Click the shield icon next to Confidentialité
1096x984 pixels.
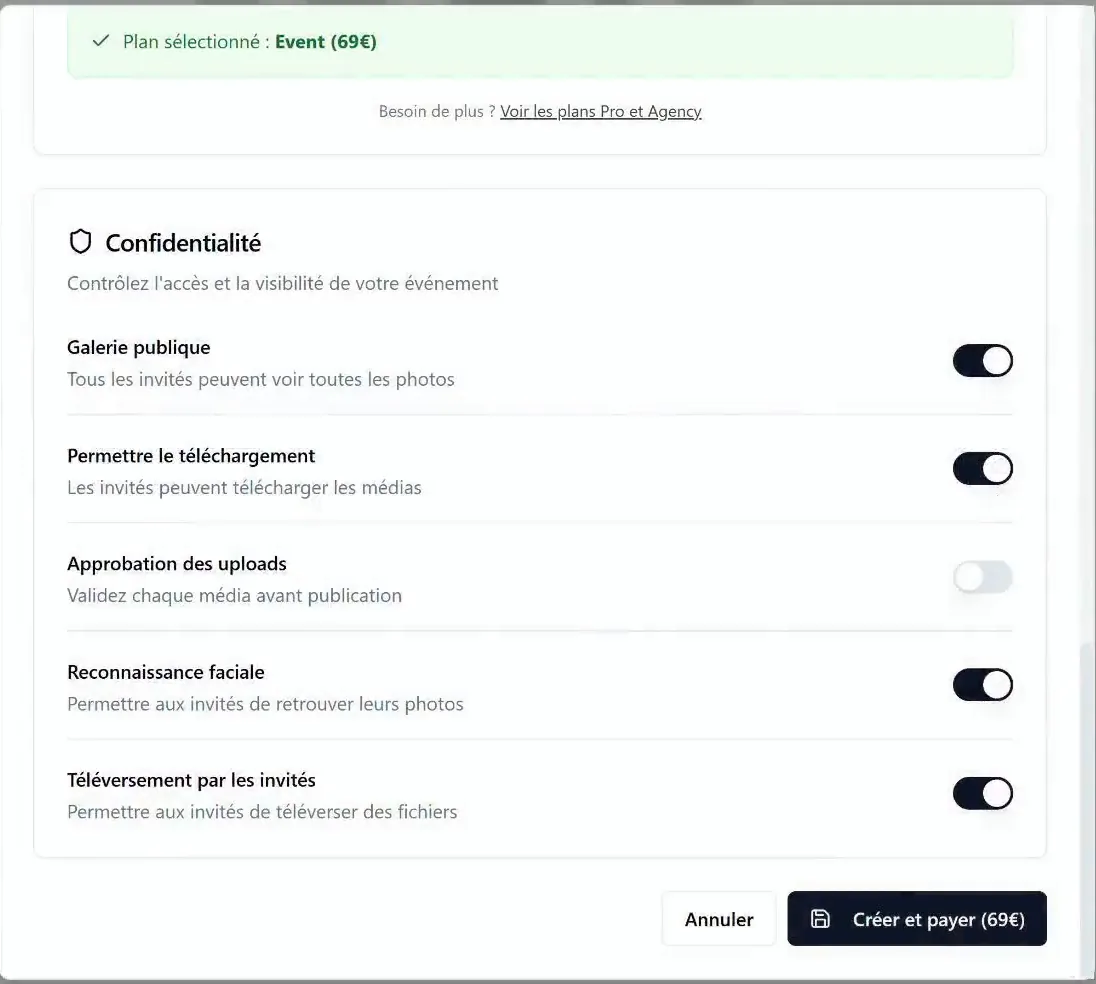[80, 243]
